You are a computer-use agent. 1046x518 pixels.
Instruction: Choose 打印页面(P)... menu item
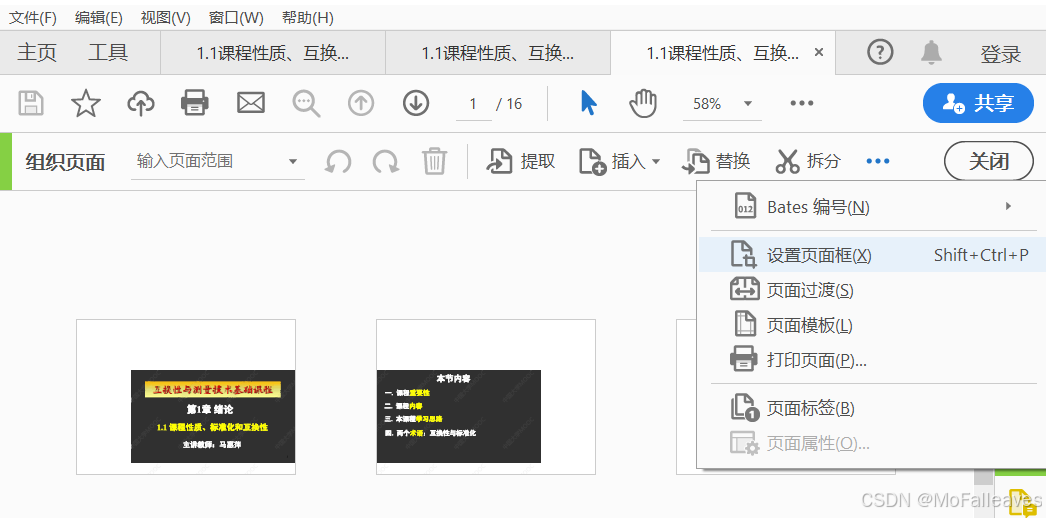point(871,361)
